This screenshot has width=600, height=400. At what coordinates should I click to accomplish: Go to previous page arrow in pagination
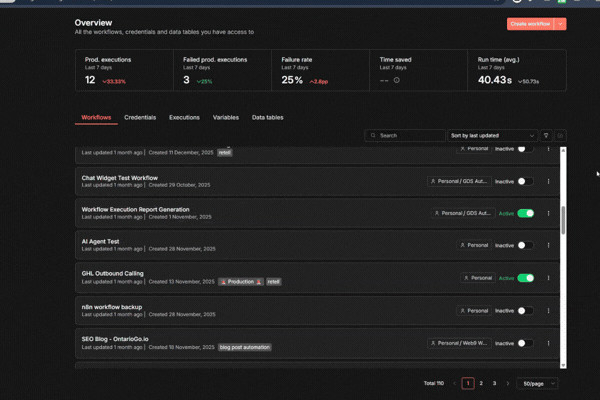(x=455, y=383)
